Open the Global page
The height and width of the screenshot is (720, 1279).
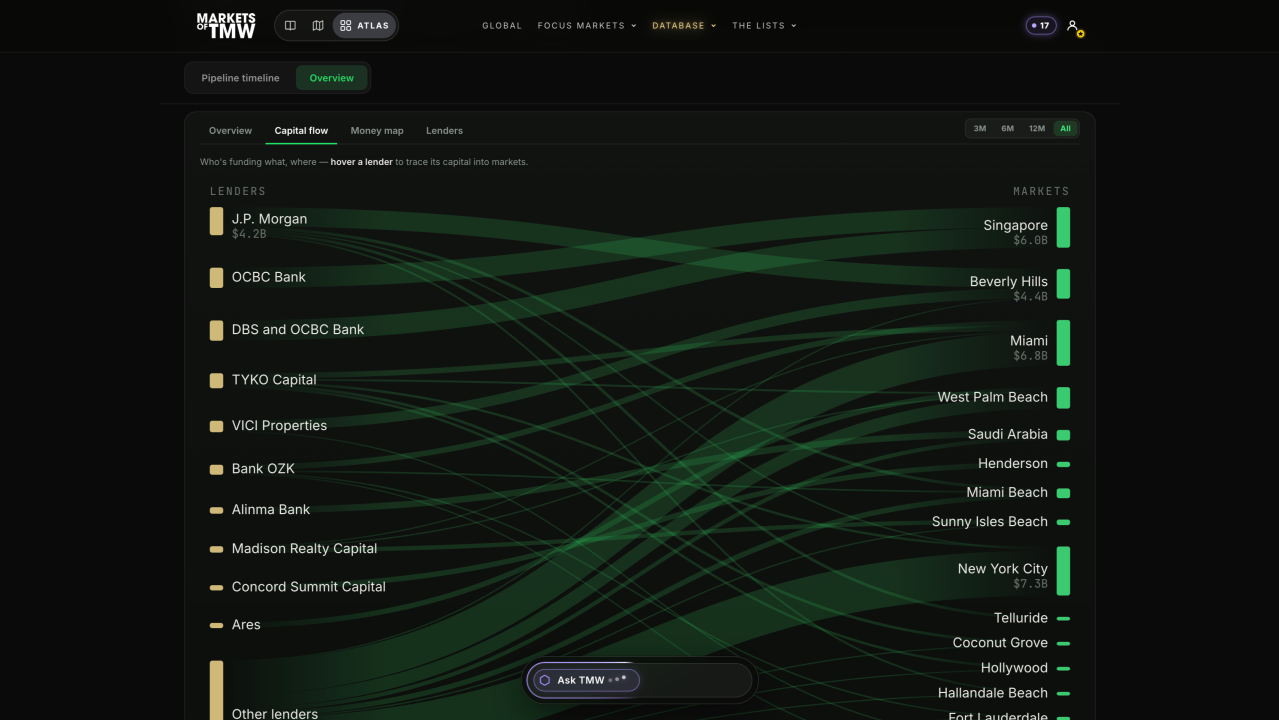pos(502,26)
